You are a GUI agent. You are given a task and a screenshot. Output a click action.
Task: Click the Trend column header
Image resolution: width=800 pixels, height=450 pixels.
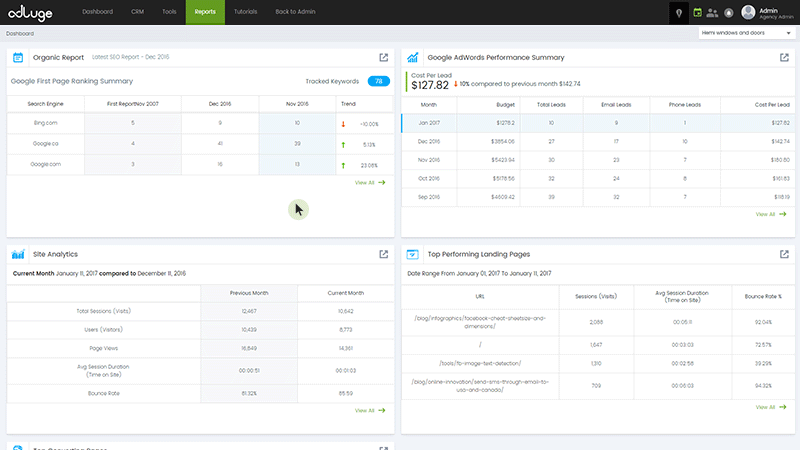(348, 104)
